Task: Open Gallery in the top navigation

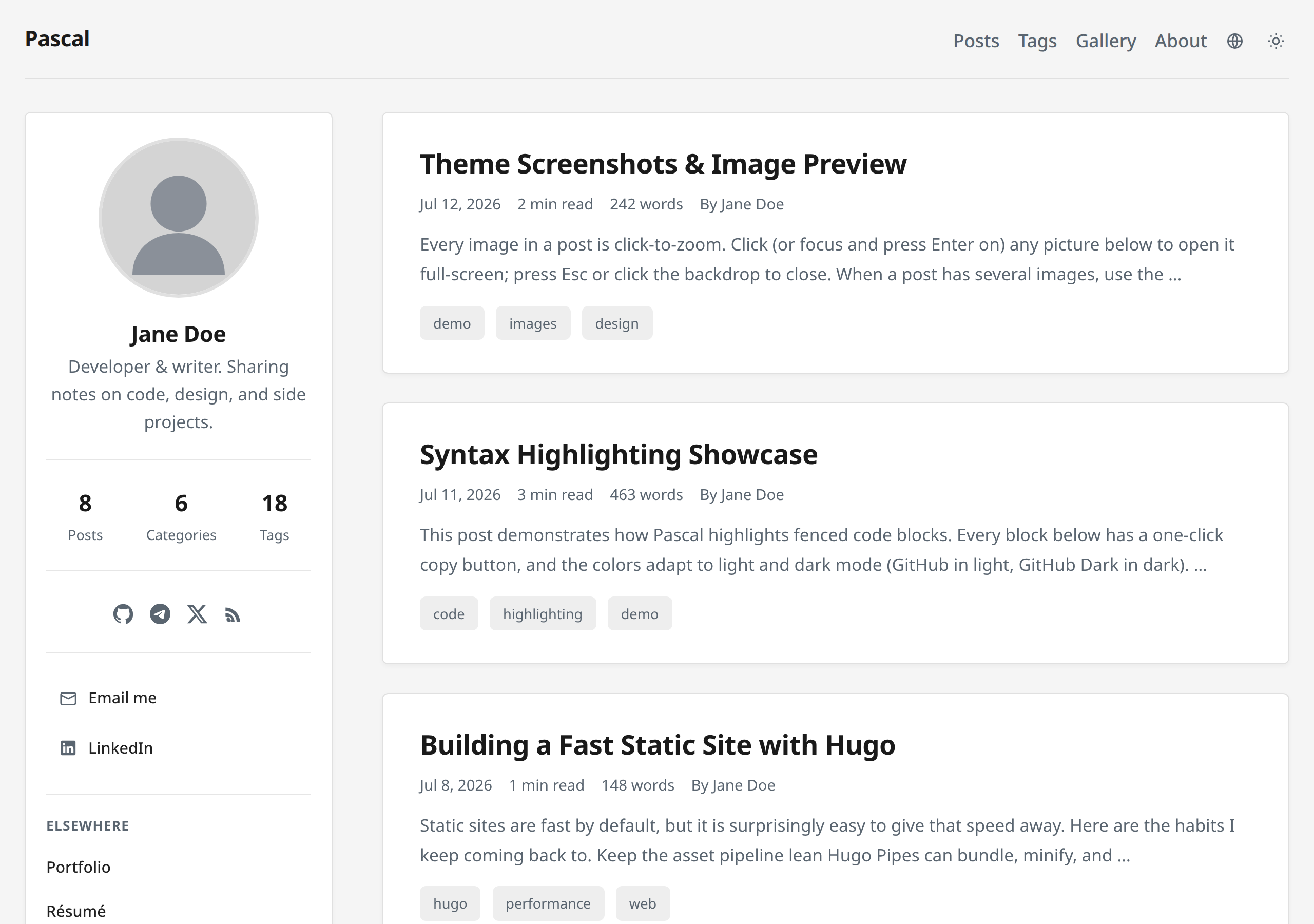Action: (x=1106, y=41)
